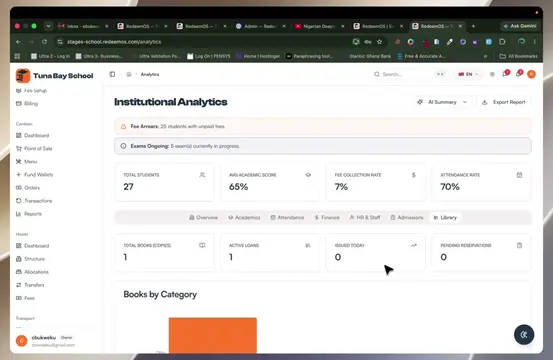This screenshot has height=360, width=553.
Task: Switch to the Overview tab
Action: [x=203, y=218]
